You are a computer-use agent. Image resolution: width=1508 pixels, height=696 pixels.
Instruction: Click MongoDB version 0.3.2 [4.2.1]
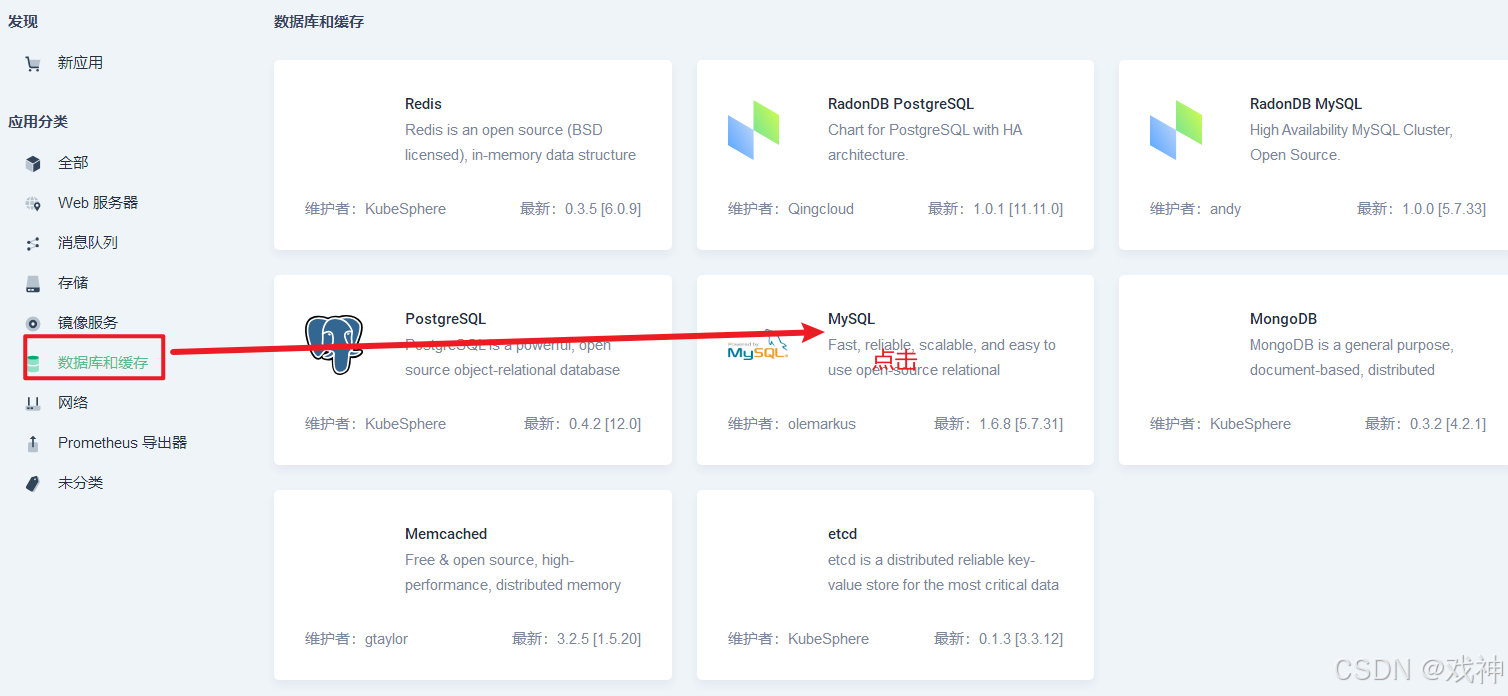(1448, 424)
